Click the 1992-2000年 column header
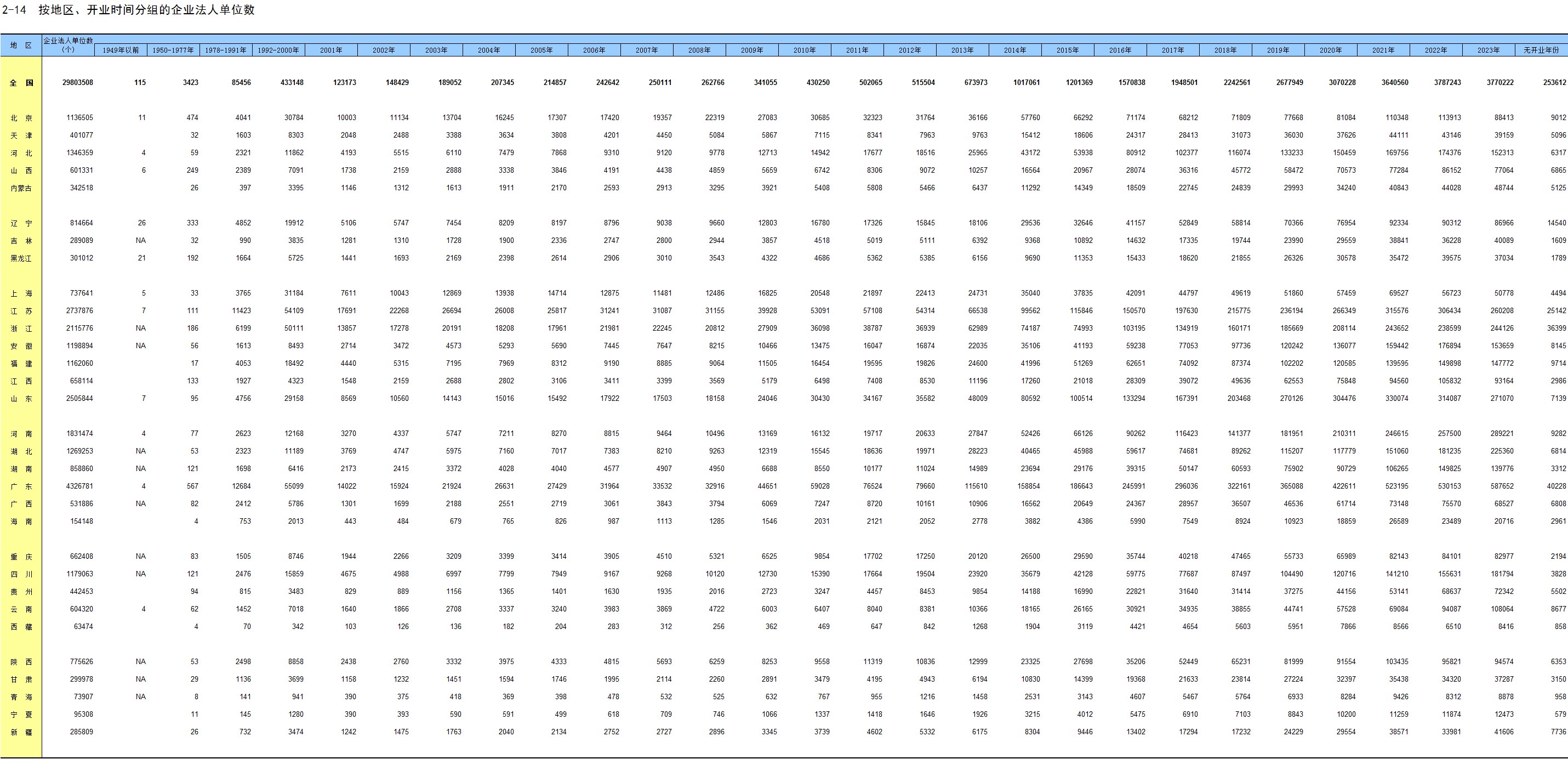Viewport: 1568px width, 776px height. coord(278,50)
